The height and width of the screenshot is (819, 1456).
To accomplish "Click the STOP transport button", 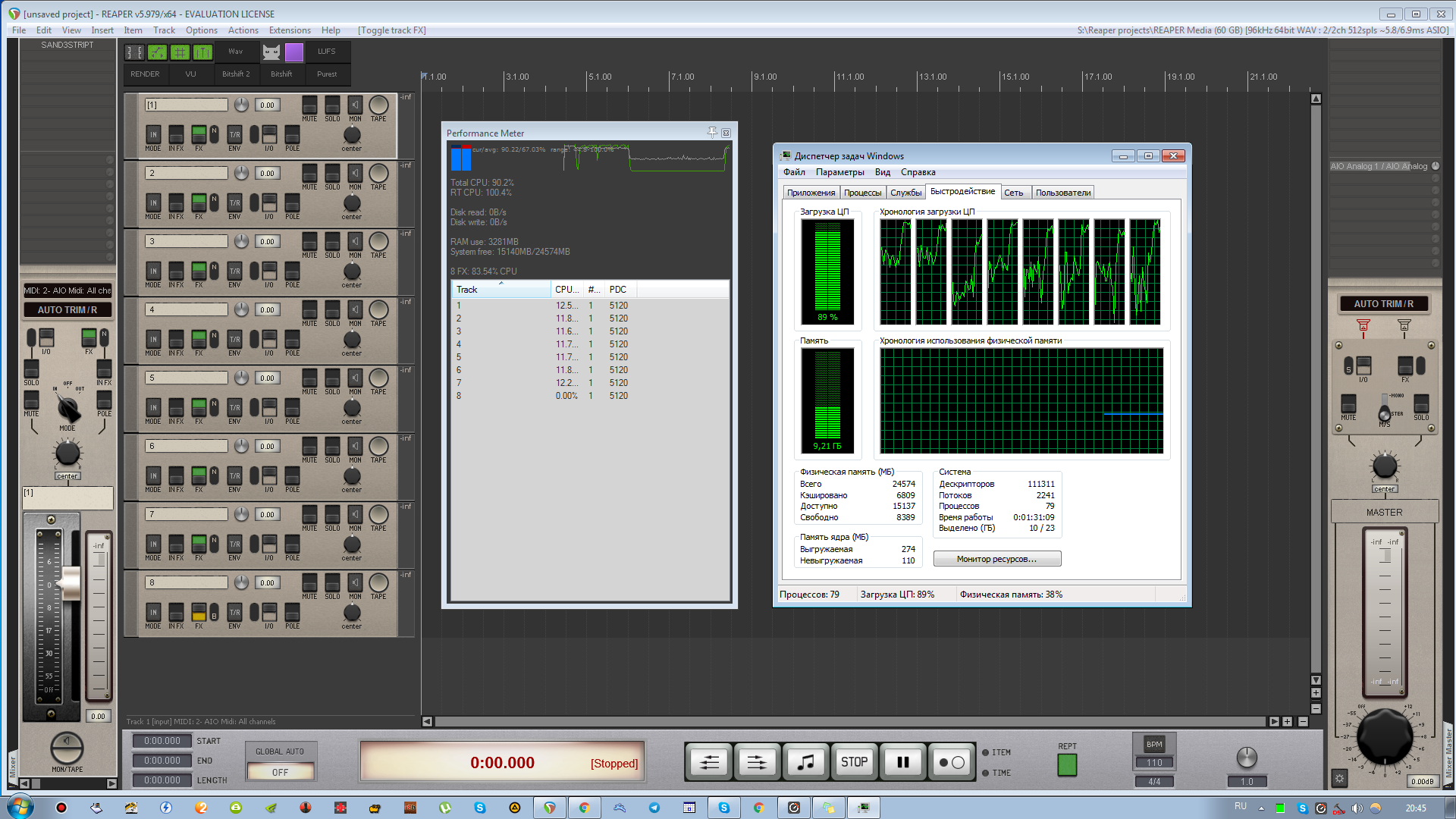I will click(854, 762).
